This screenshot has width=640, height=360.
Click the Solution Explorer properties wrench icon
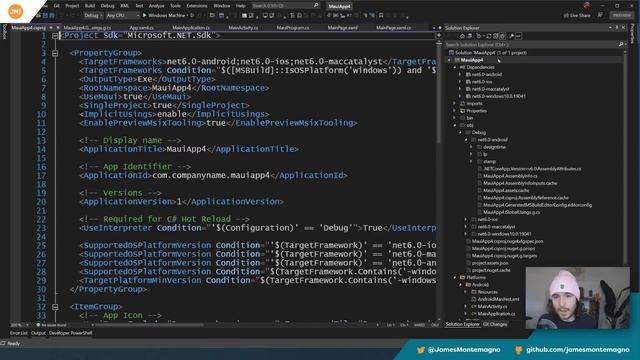point(511,36)
